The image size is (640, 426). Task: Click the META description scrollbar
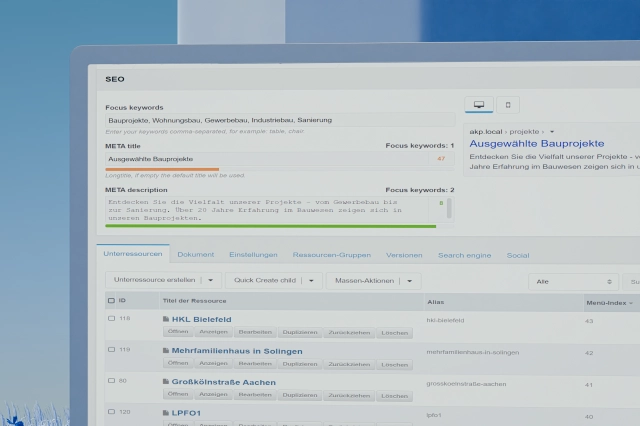pyautogui.click(x=449, y=209)
